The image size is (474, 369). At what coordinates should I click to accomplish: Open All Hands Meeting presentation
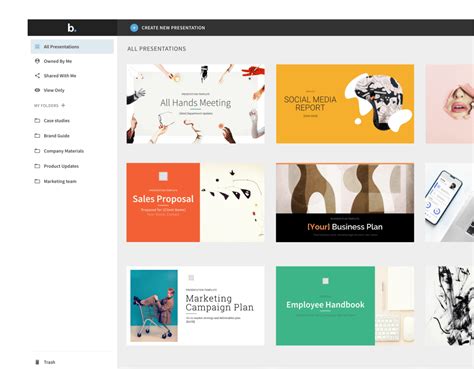[x=196, y=104]
